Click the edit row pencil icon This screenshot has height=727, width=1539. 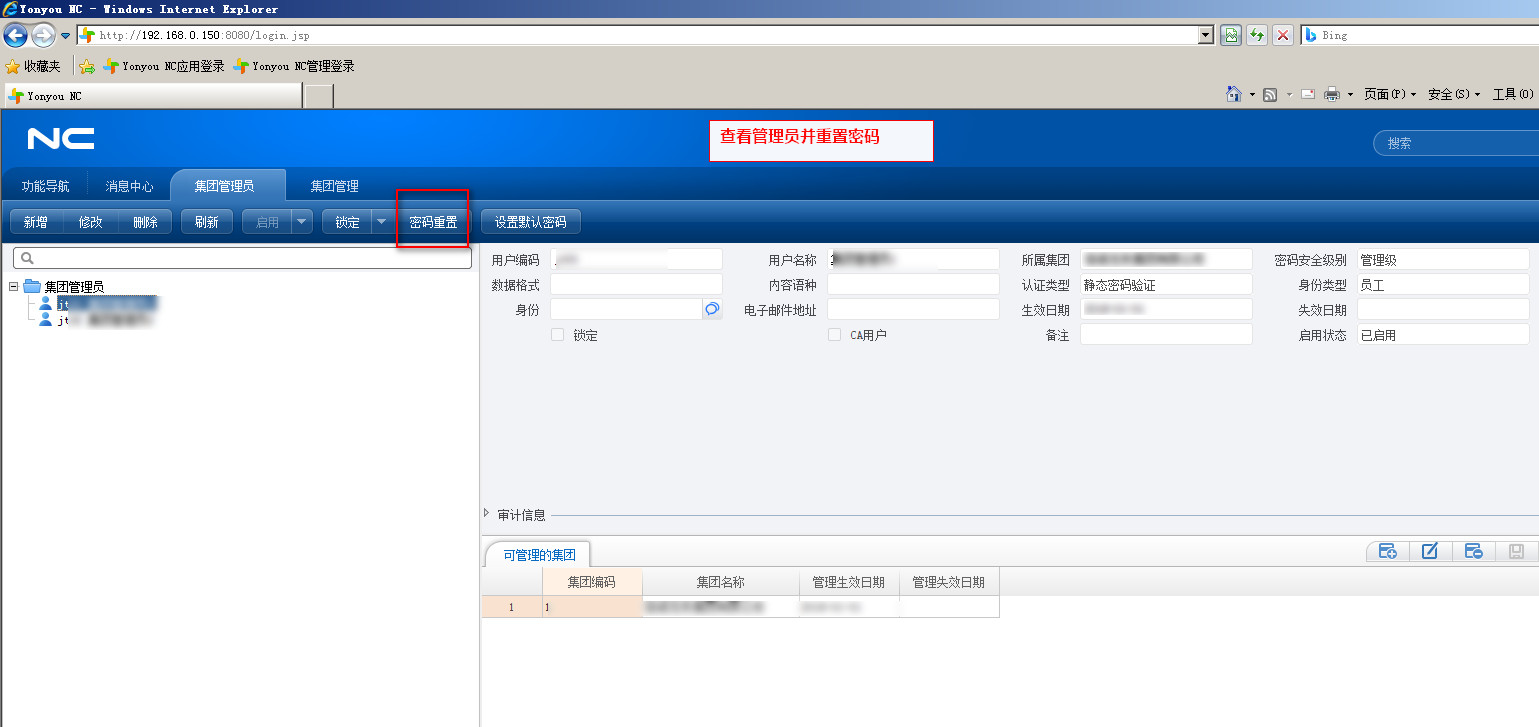[1430, 552]
